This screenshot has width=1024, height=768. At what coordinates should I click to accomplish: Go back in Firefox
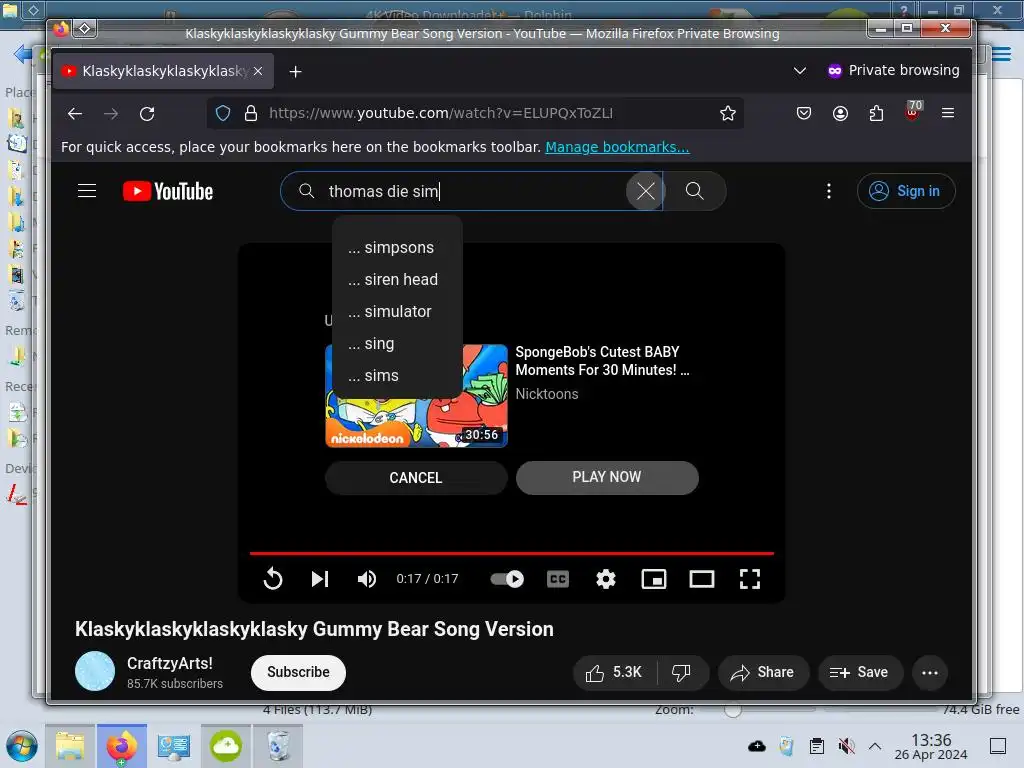(75, 114)
